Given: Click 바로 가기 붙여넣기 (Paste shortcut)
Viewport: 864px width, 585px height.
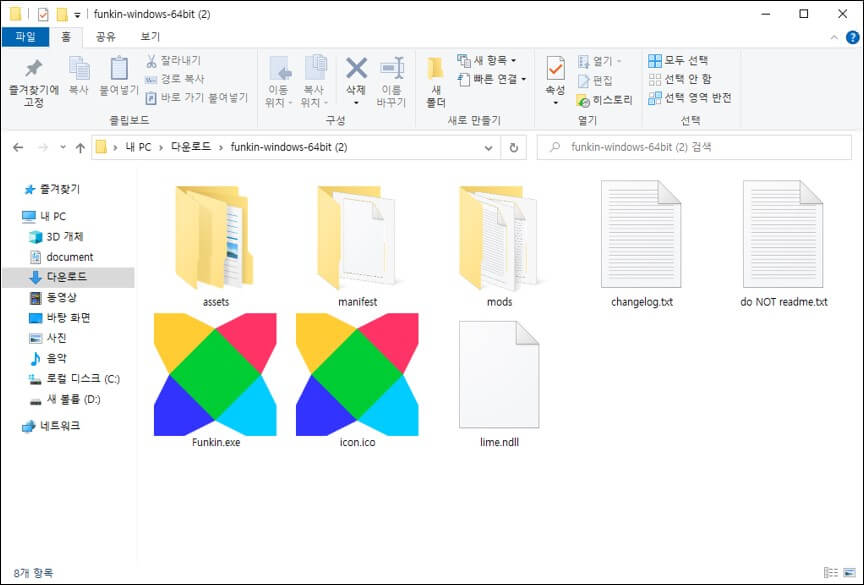Looking at the screenshot, I should click(x=197, y=98).
